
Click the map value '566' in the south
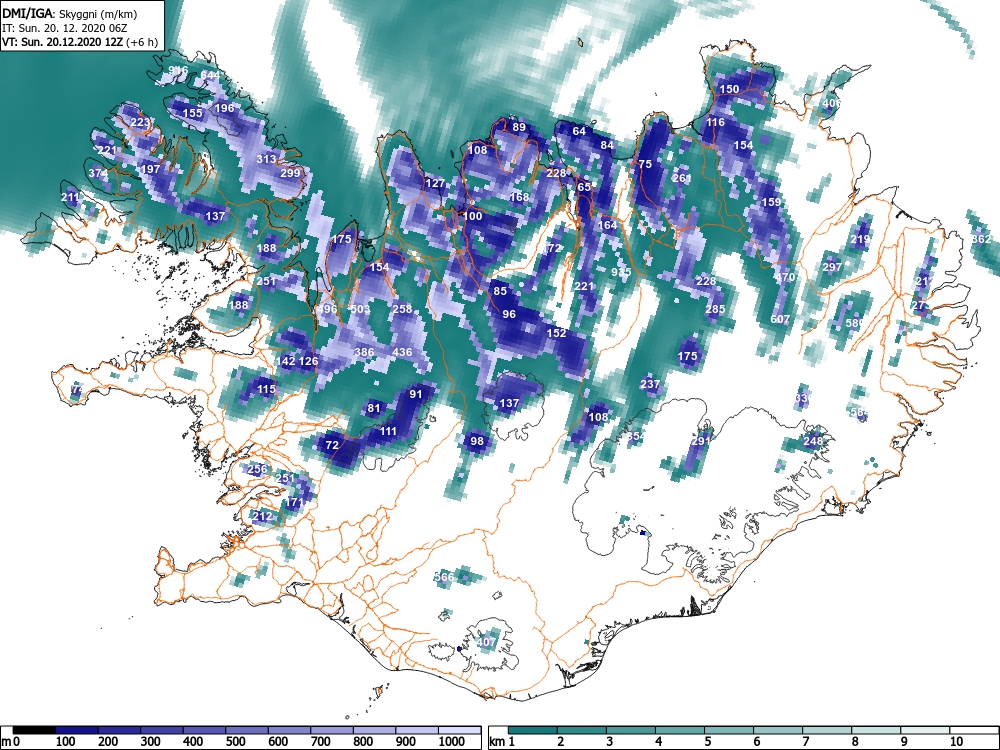[444, 577]
